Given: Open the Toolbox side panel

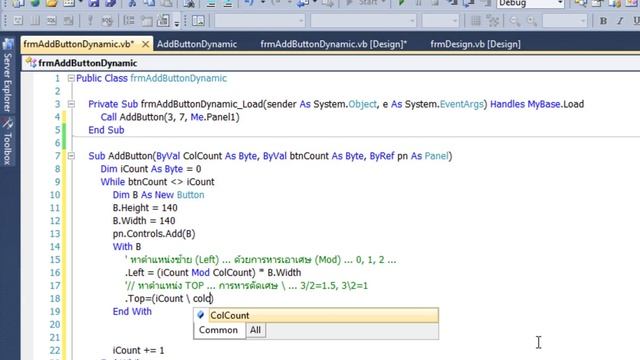Looking at the screenshot, I should 8,142.
